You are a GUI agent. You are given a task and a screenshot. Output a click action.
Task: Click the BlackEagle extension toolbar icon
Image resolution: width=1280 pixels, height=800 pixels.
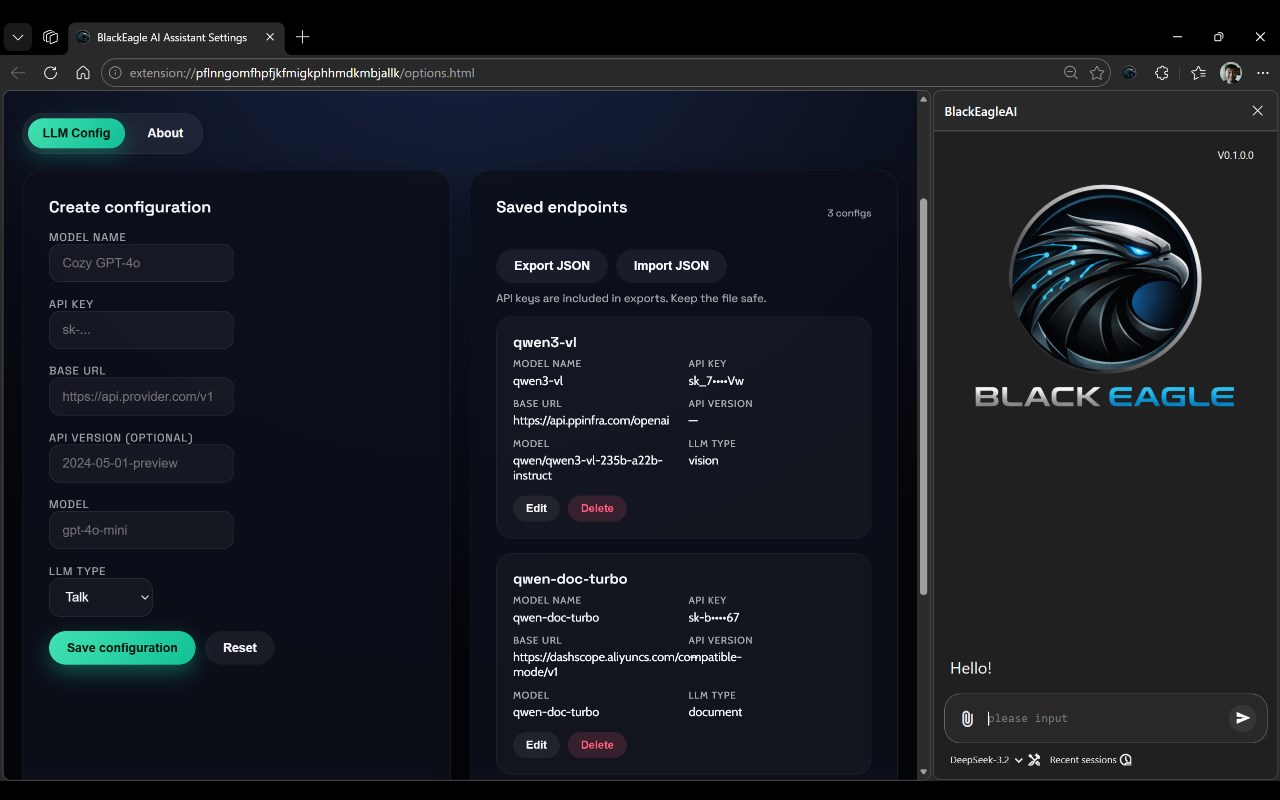tap(1129, 73)
